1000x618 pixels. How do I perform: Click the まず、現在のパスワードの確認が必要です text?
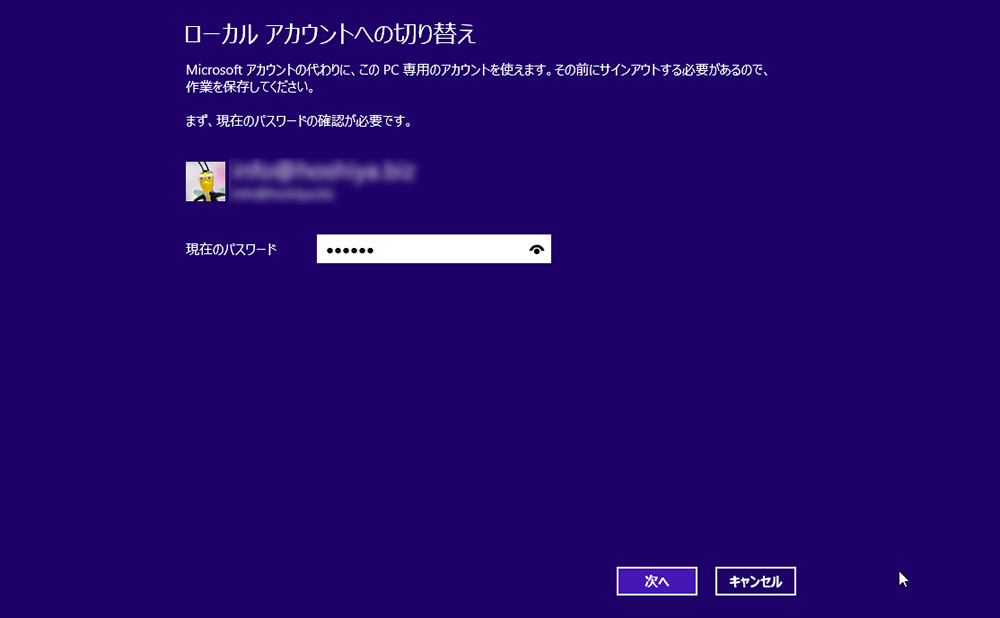point(298,121)
